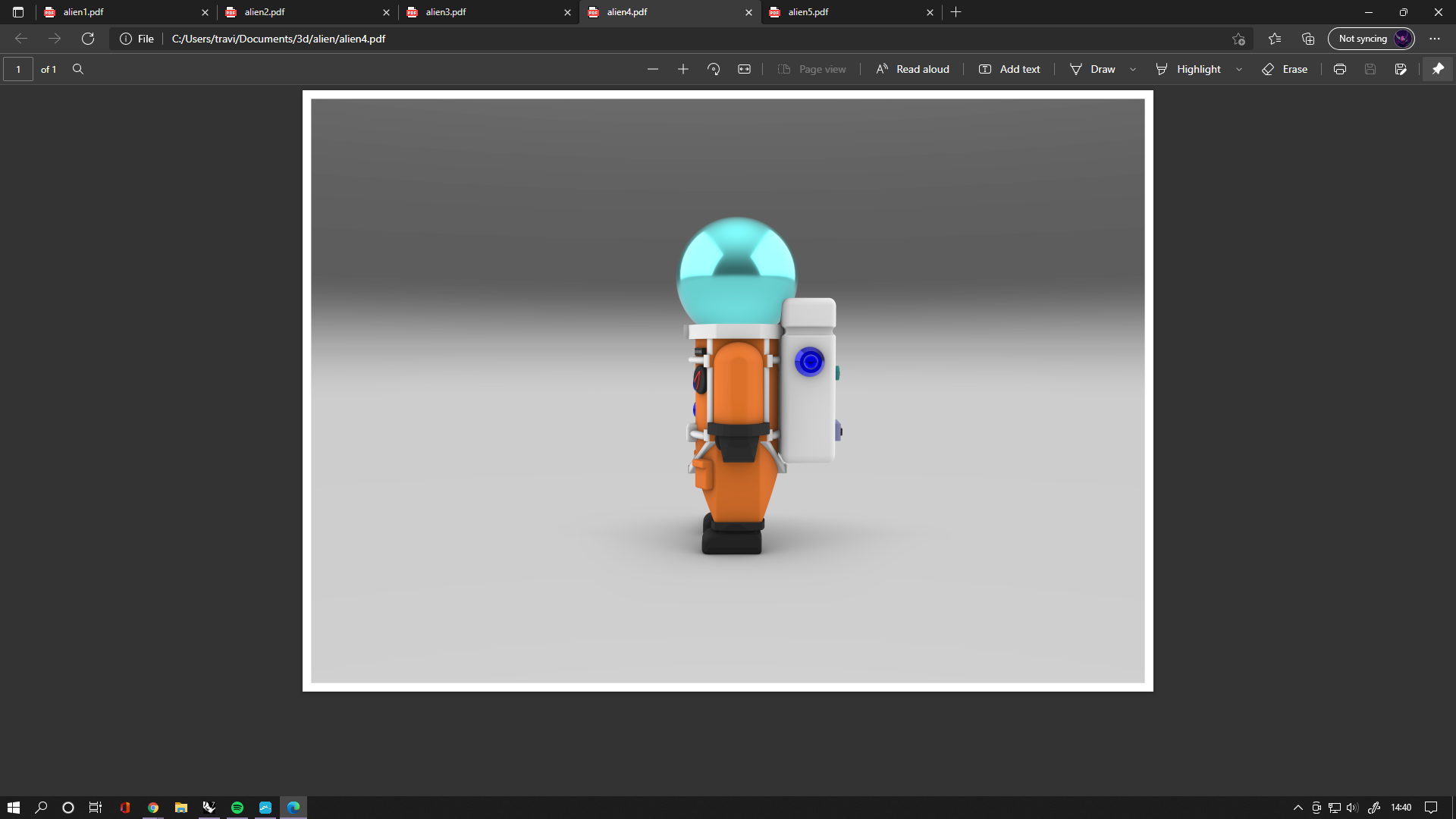The image size is (1456, 819).
Task: Click the Add text button
Action: pos(1009,69)
